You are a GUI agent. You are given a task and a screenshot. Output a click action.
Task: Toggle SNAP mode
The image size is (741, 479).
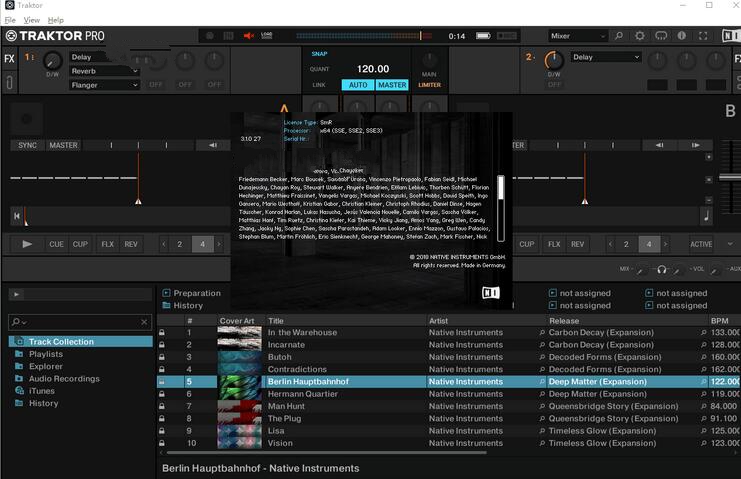point(319,54)
